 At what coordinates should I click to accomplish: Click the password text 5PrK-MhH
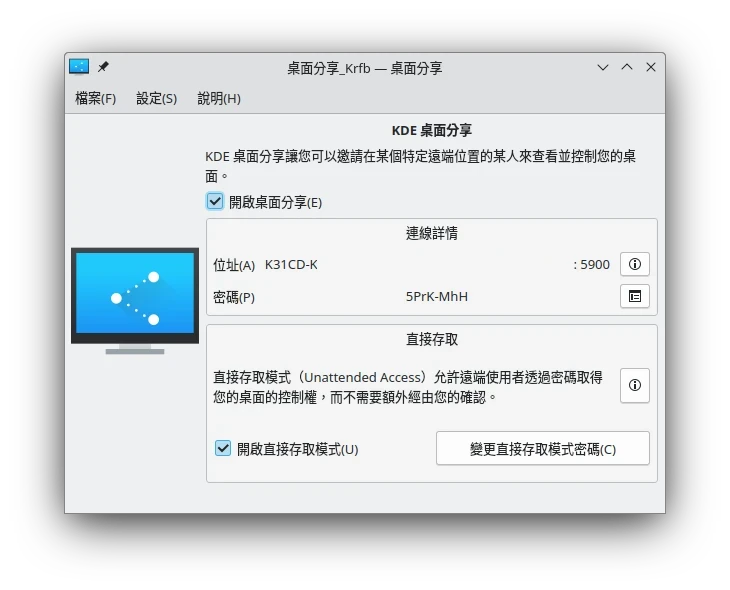tap(436, 297)
